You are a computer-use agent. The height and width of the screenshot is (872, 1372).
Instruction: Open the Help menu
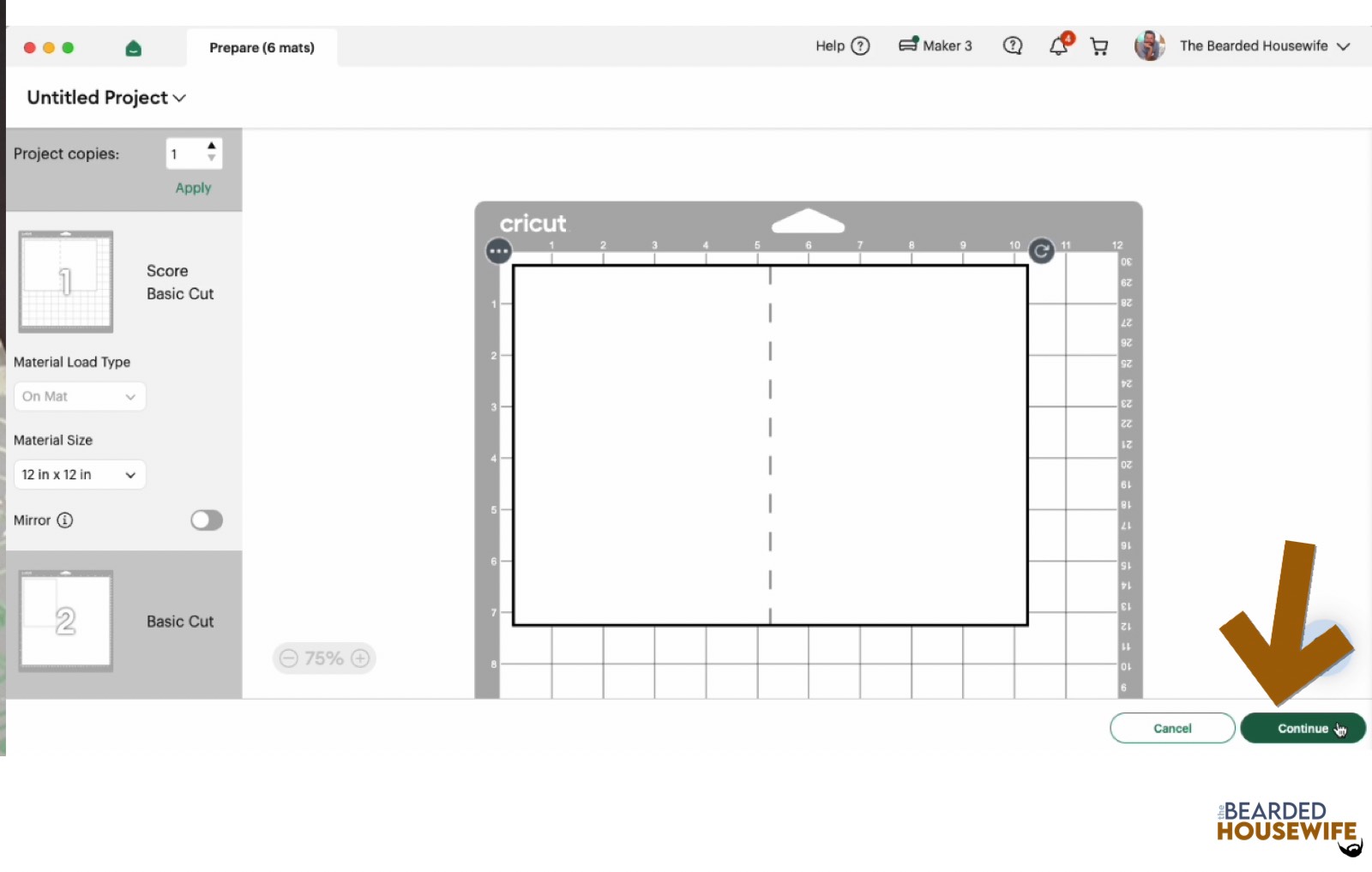(x=842, y=46)
